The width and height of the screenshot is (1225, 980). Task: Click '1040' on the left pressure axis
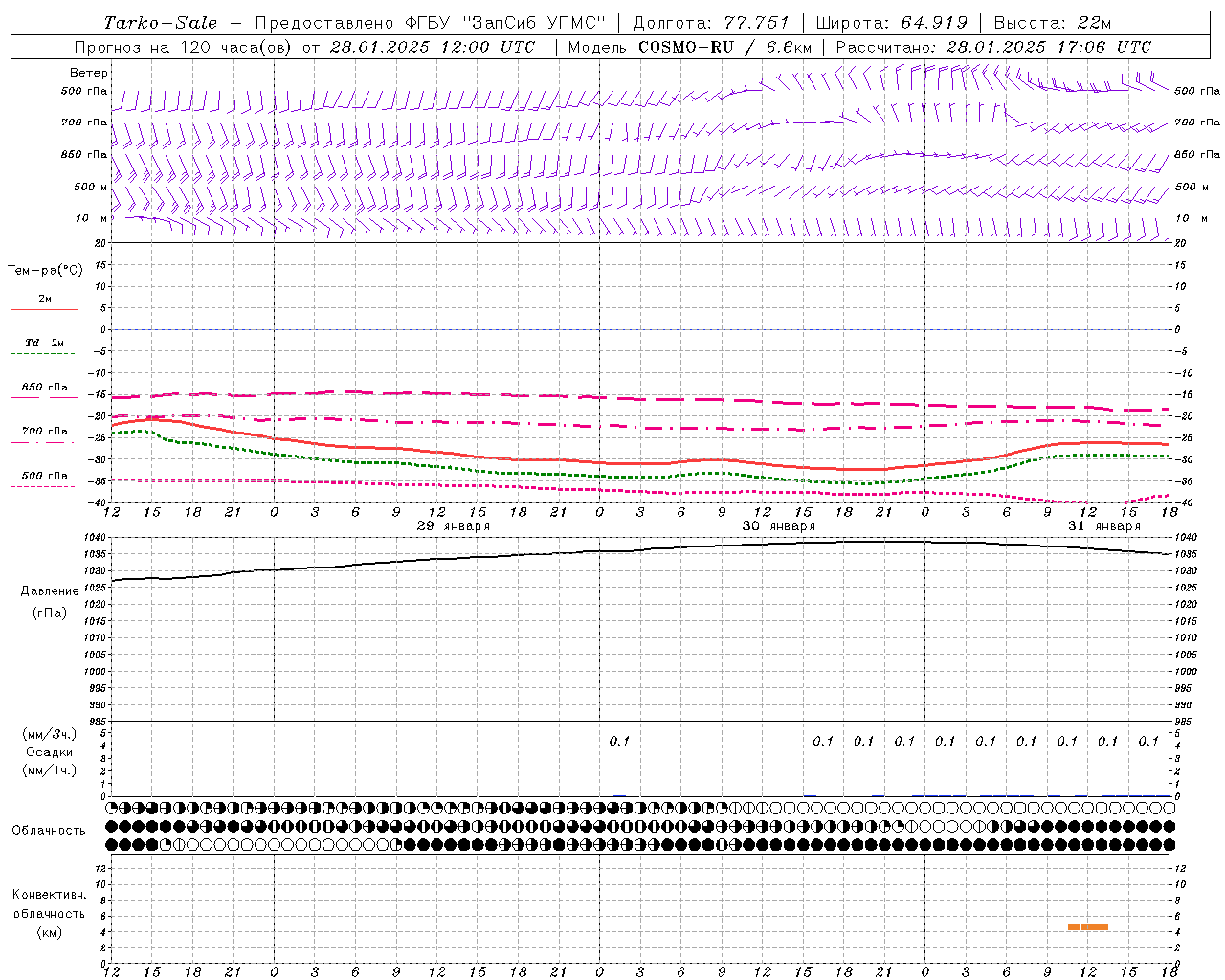[96, 538]
